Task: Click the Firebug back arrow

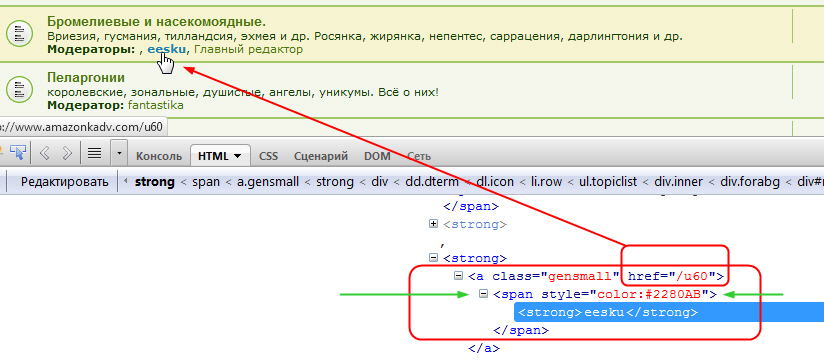Action: [x=45, y=153]
